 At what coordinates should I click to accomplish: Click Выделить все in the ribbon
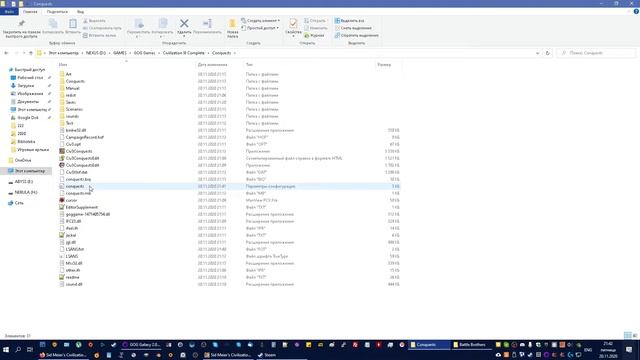[x=349, y=21]
